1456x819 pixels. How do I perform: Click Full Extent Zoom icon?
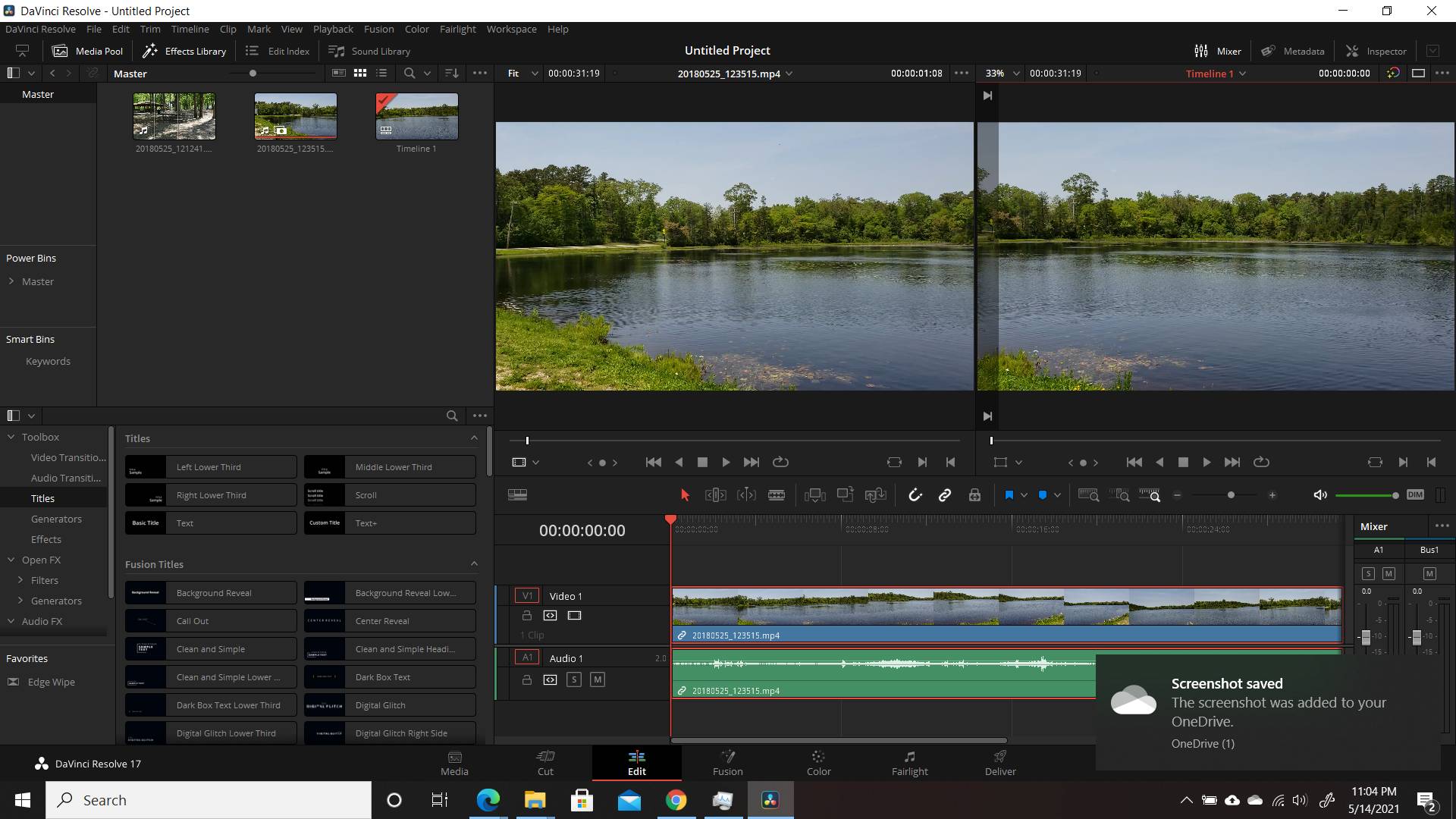pyautogui.click(x=1089, y=495)
